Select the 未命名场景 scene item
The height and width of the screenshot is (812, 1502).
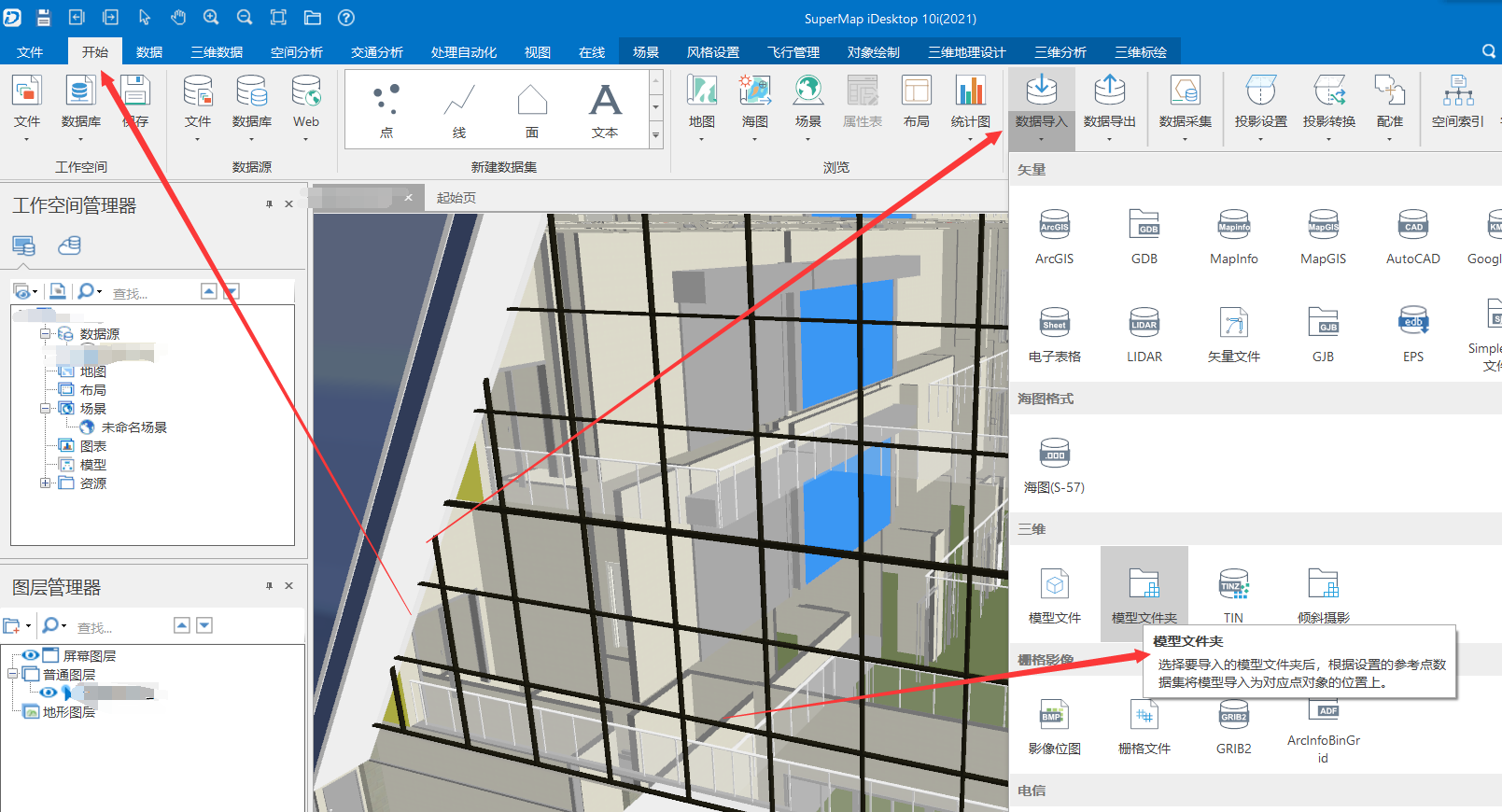(133, 427)
